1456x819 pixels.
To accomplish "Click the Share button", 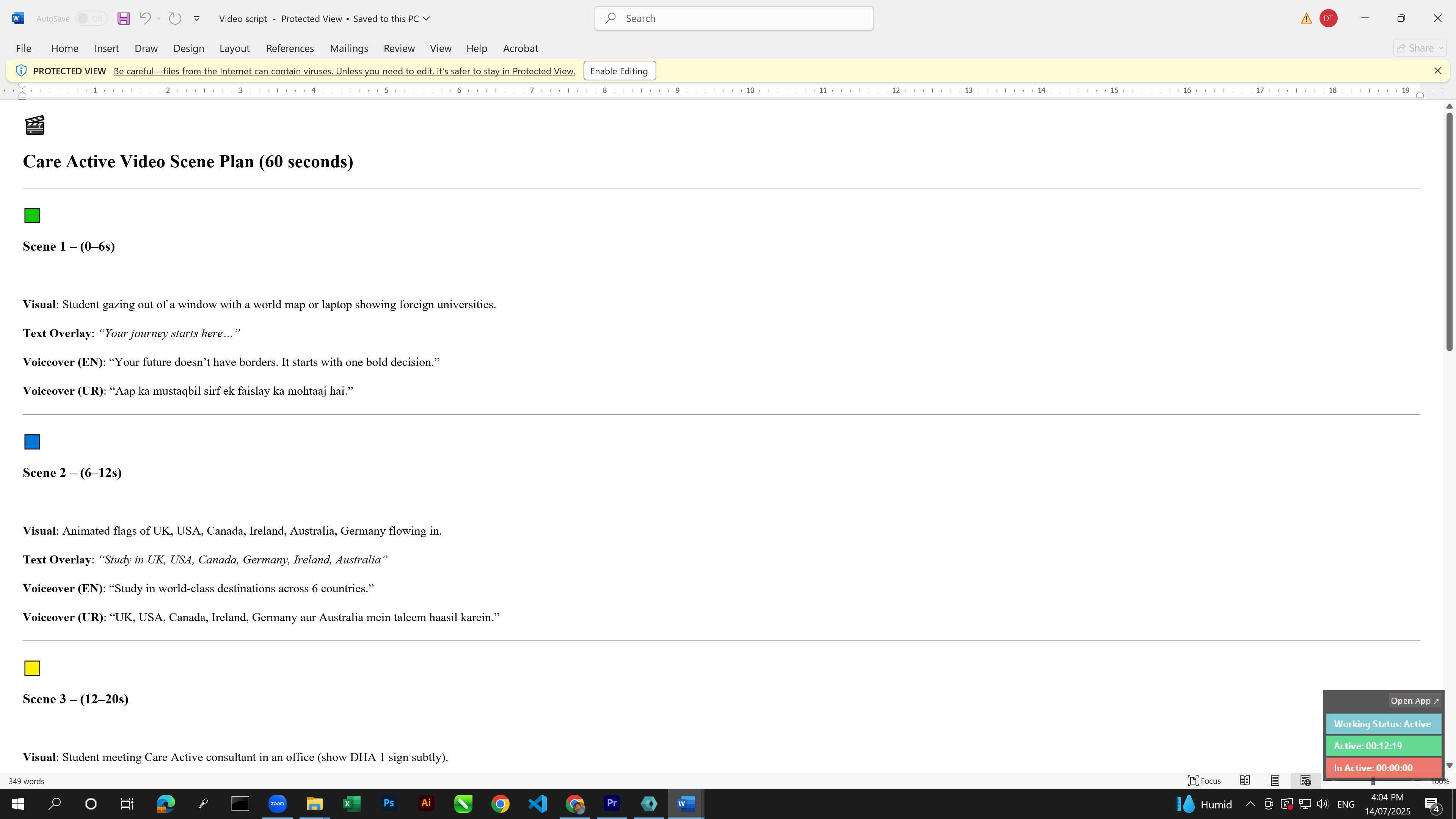I will pos(1420,49).
